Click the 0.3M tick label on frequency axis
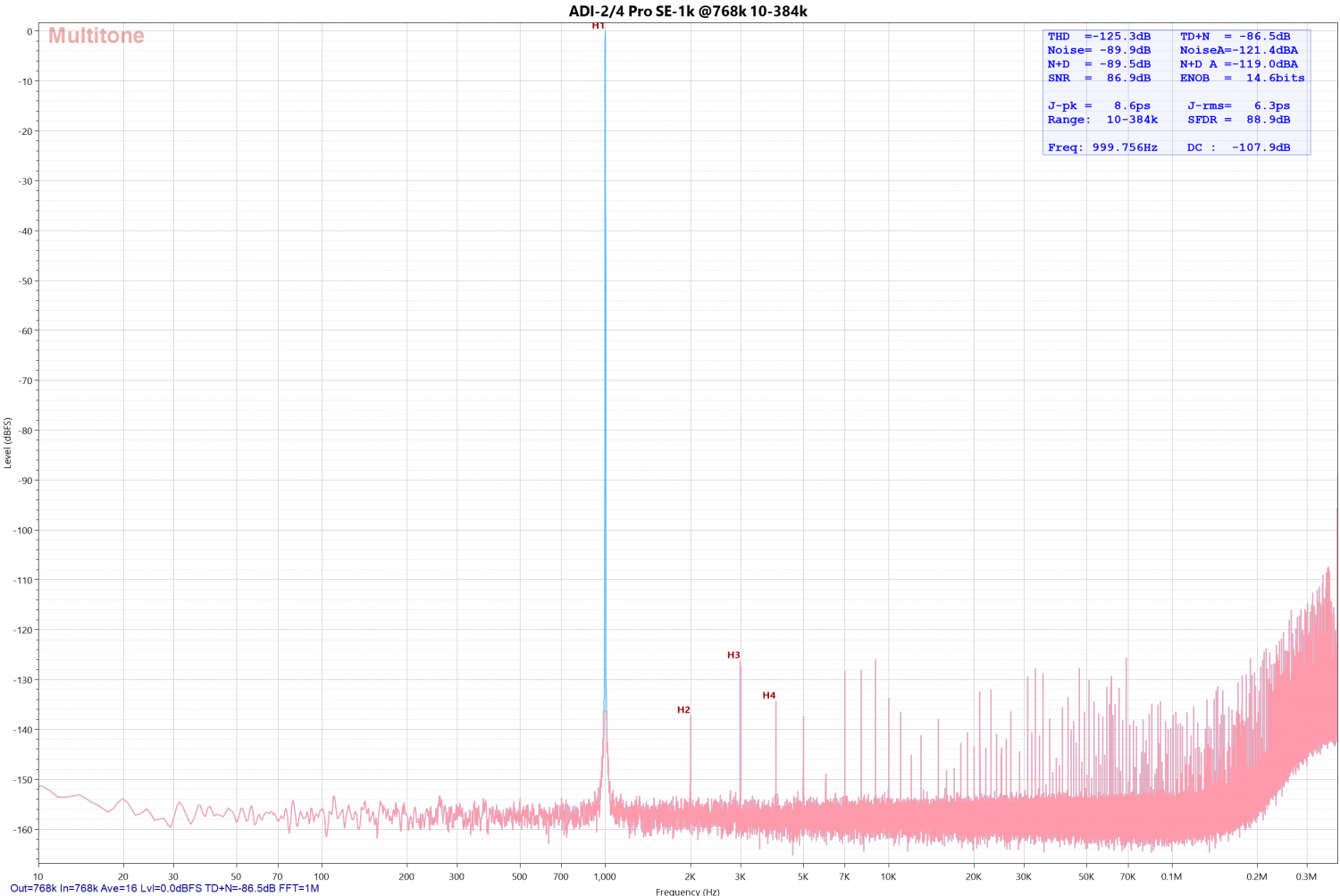The image size is (1340, 896). coord(1307,876)
